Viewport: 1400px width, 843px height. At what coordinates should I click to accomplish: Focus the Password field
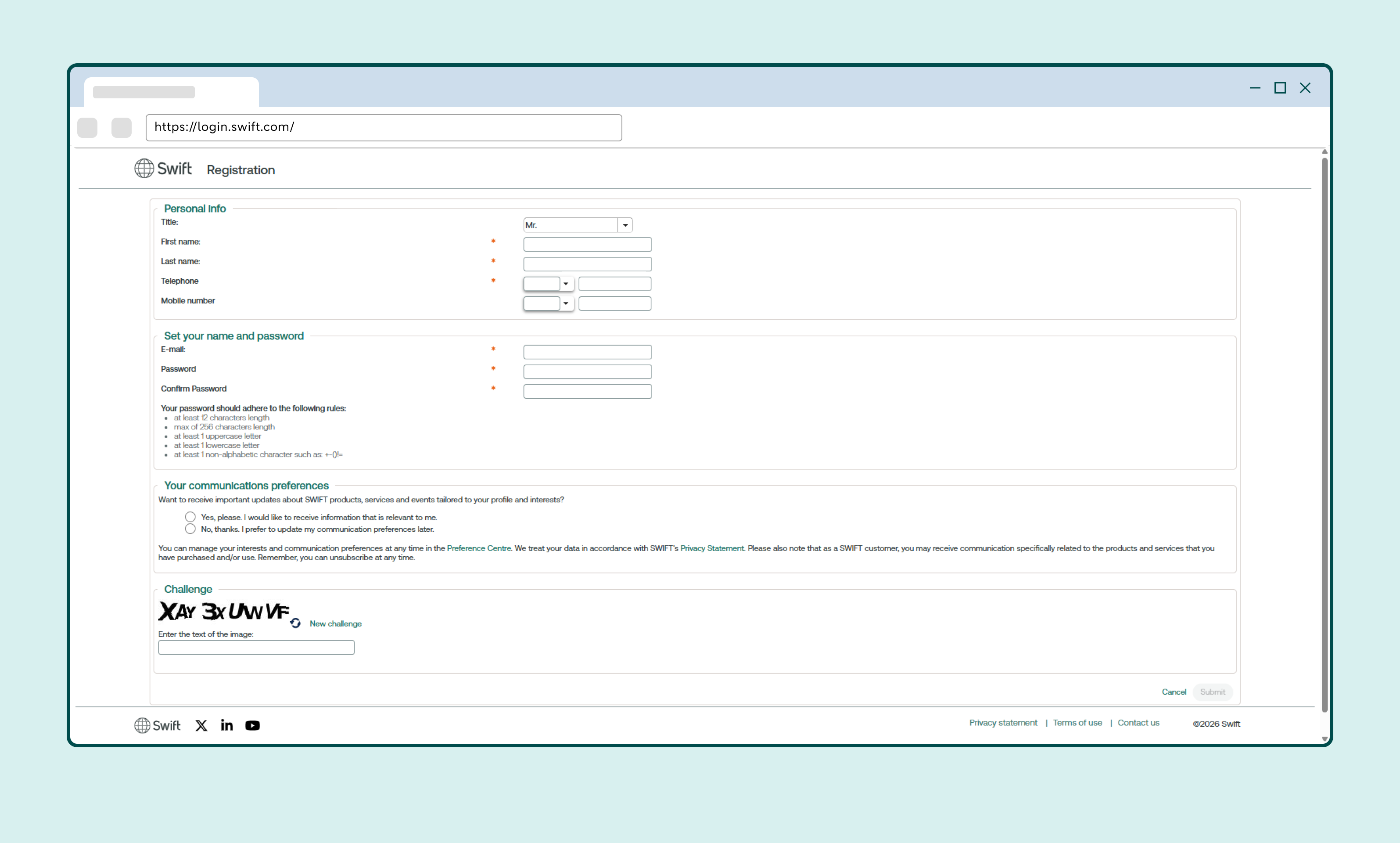[588, 371]
